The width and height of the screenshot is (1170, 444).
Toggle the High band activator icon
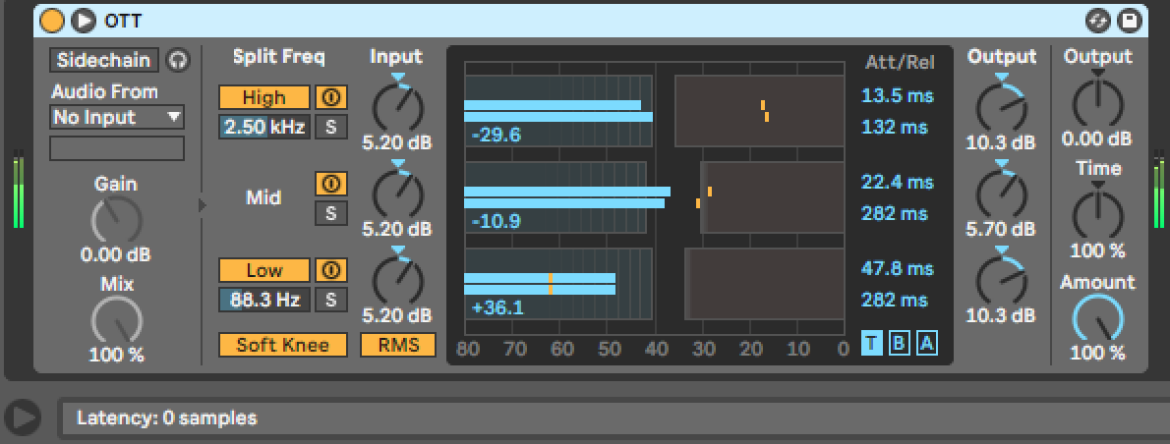331,97
